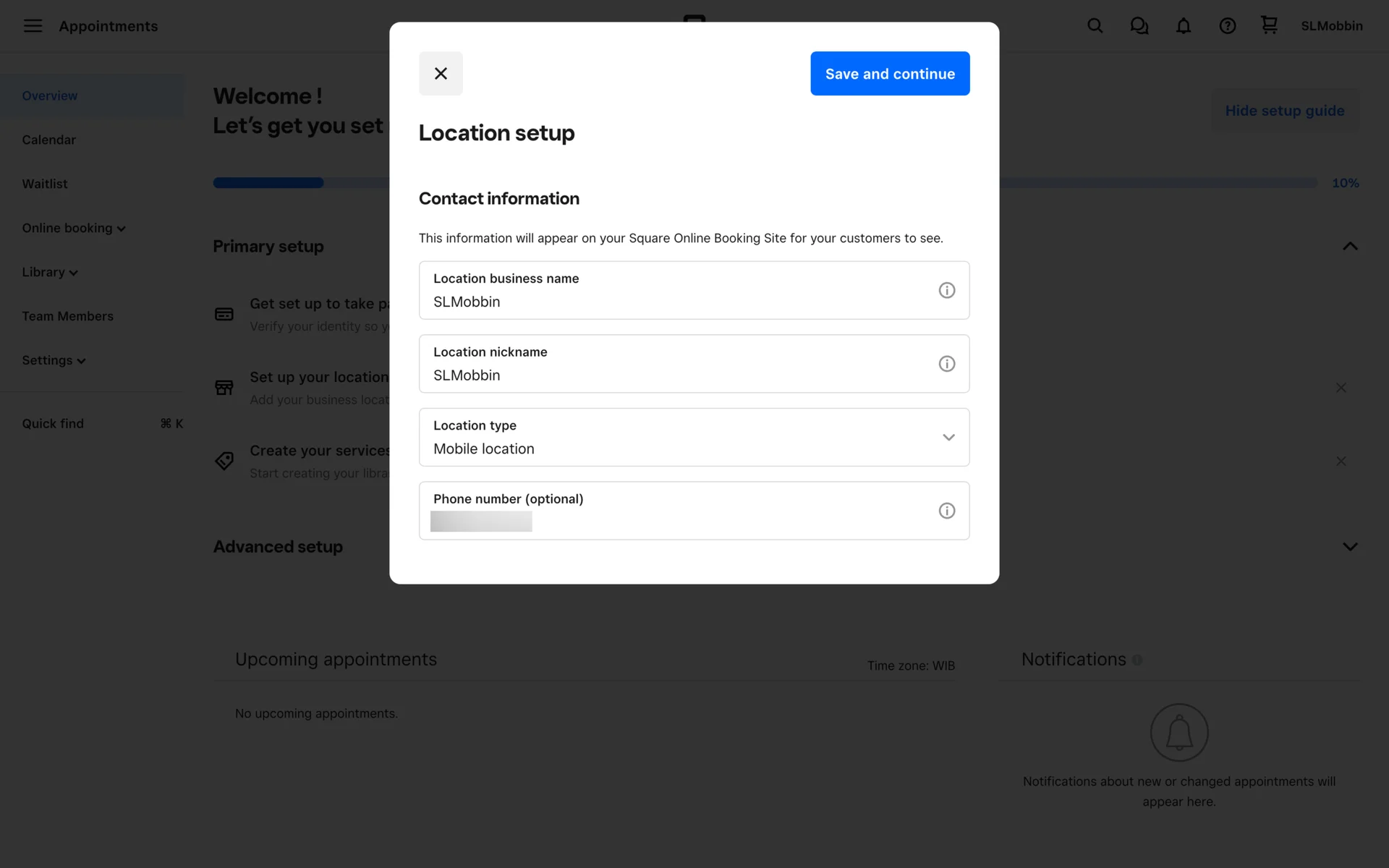The image size is (1389, 868).
Task: Expand the Online booking menu
Action: click(x=73, y=228)
